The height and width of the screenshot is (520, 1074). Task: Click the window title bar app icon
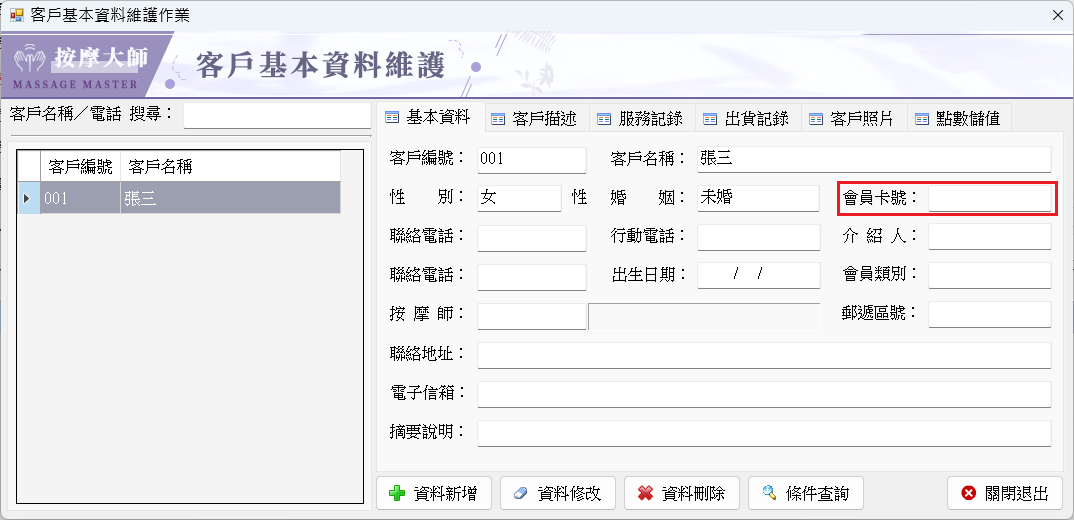click(x=16, y=15)
